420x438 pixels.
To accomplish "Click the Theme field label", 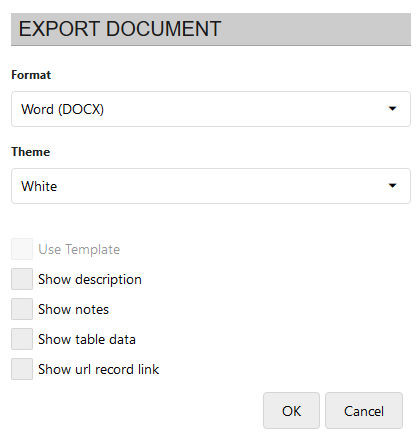I will coord(31,152).
